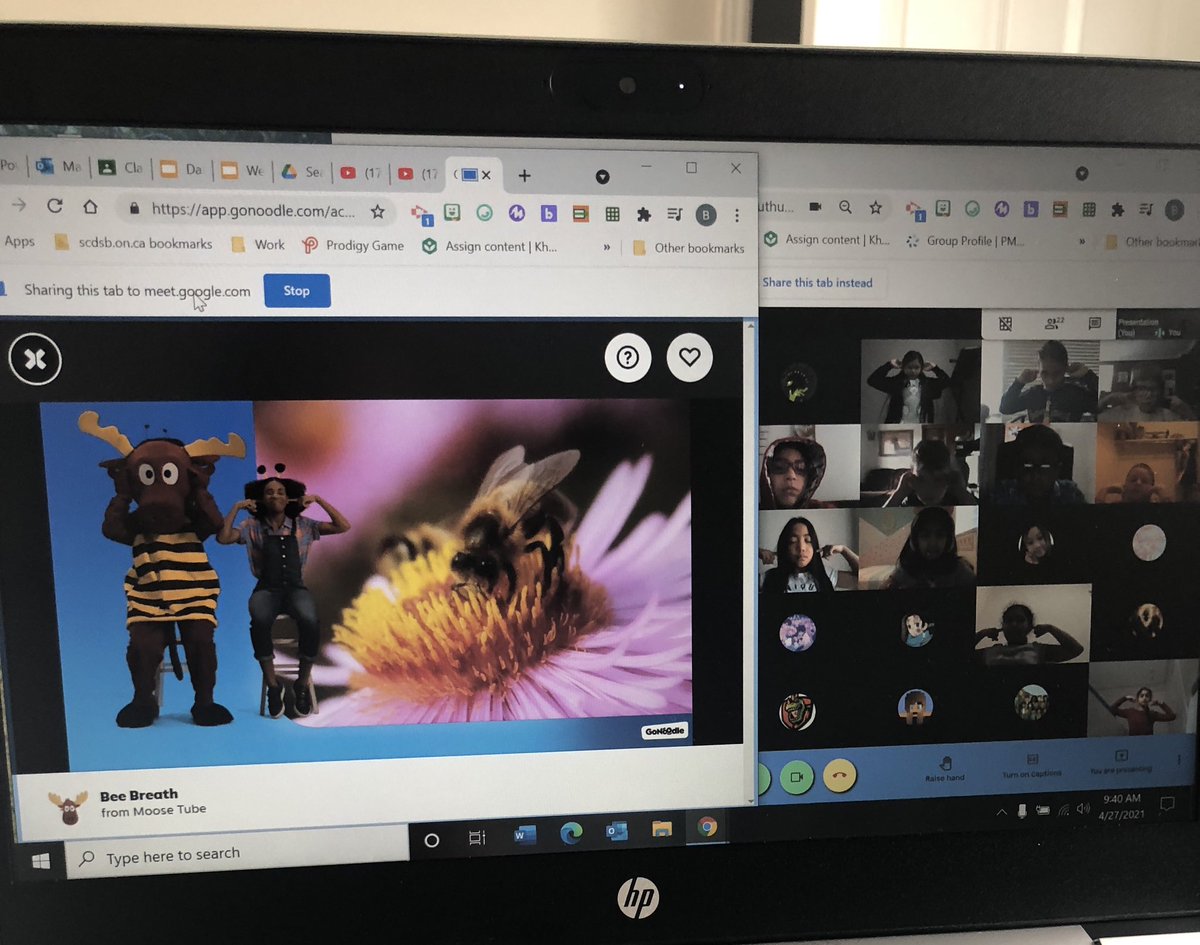This screenshot has width=1200, height=945.
Task: Open Word from the taskbar
Action: [525, 835]
